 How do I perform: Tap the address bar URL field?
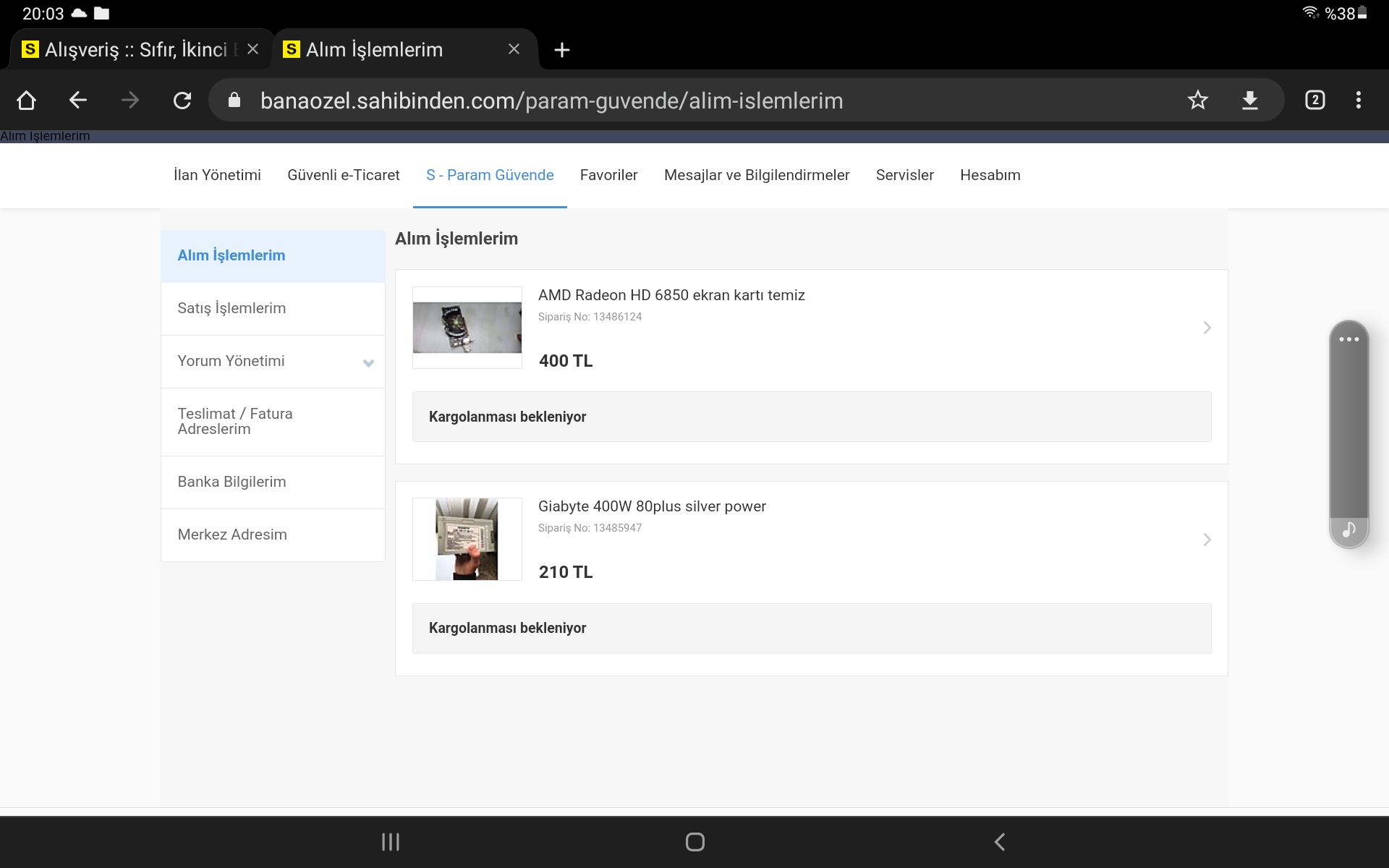(x=551, y=101)
